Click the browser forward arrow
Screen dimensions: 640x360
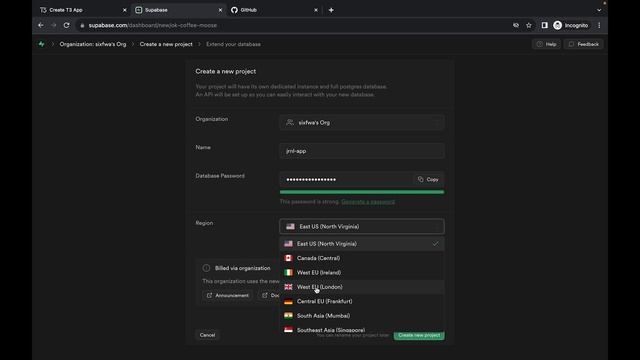pos(53,25)
